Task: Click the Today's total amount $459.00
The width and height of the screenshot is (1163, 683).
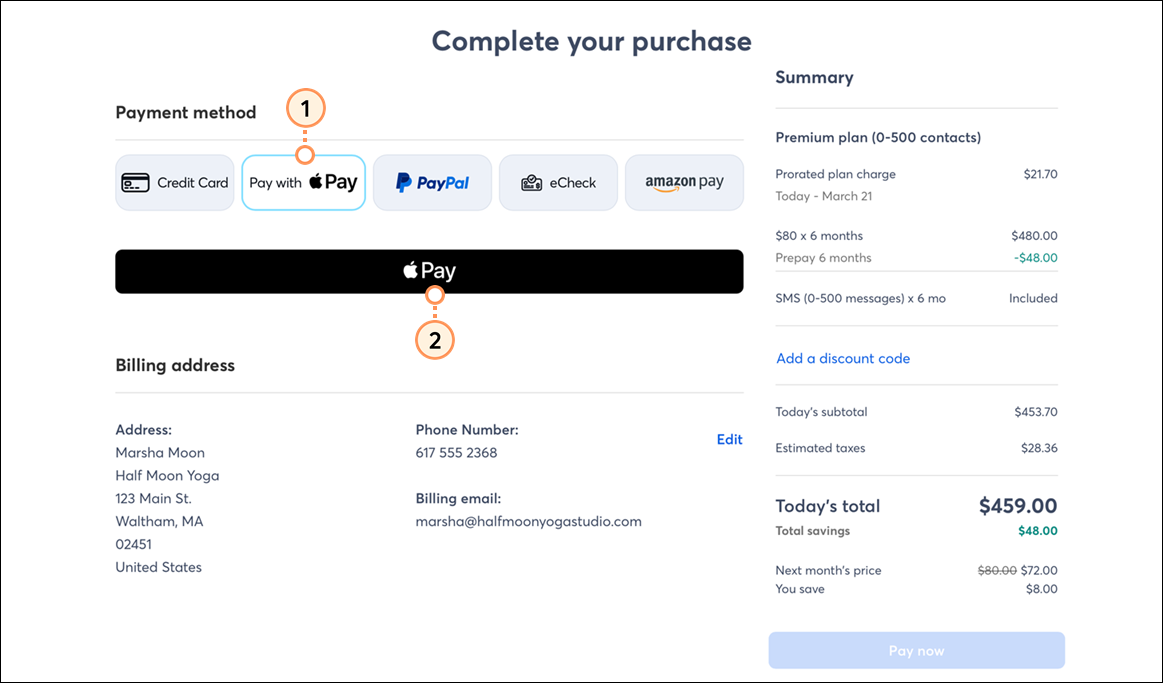Action: point(1018,506)
